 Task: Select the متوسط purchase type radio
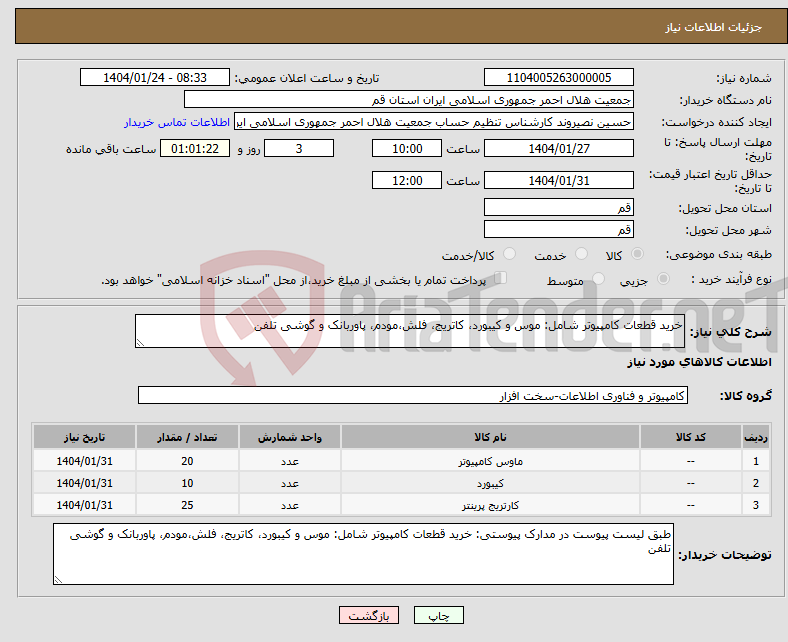tap(598, 279)
